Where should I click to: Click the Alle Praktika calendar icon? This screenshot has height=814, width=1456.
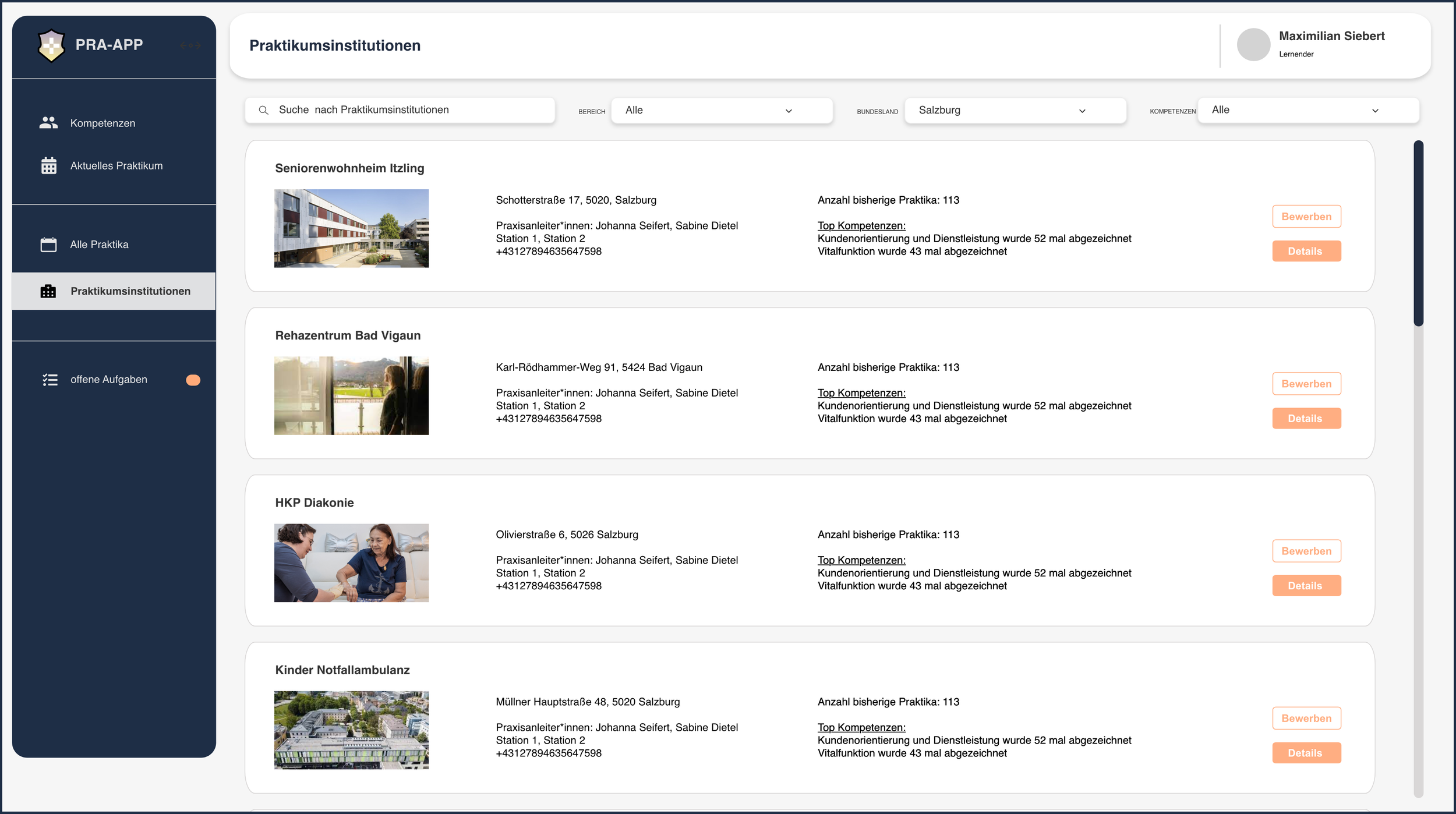[49, 245]
